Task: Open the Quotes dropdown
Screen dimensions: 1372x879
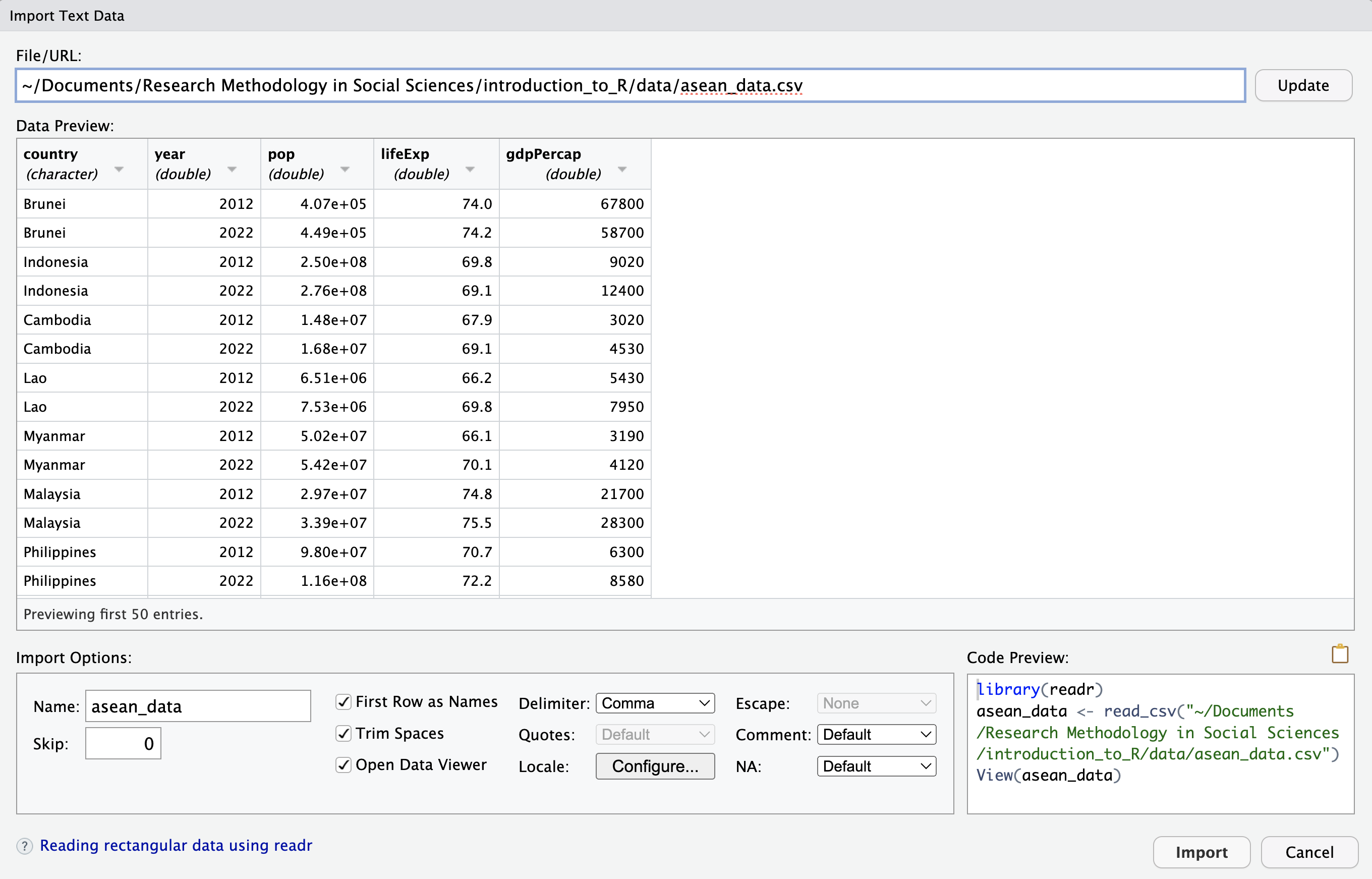Action: [x=655, y=735]
